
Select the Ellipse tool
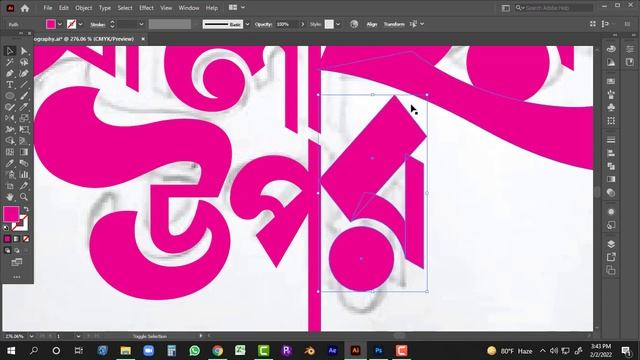10,96
